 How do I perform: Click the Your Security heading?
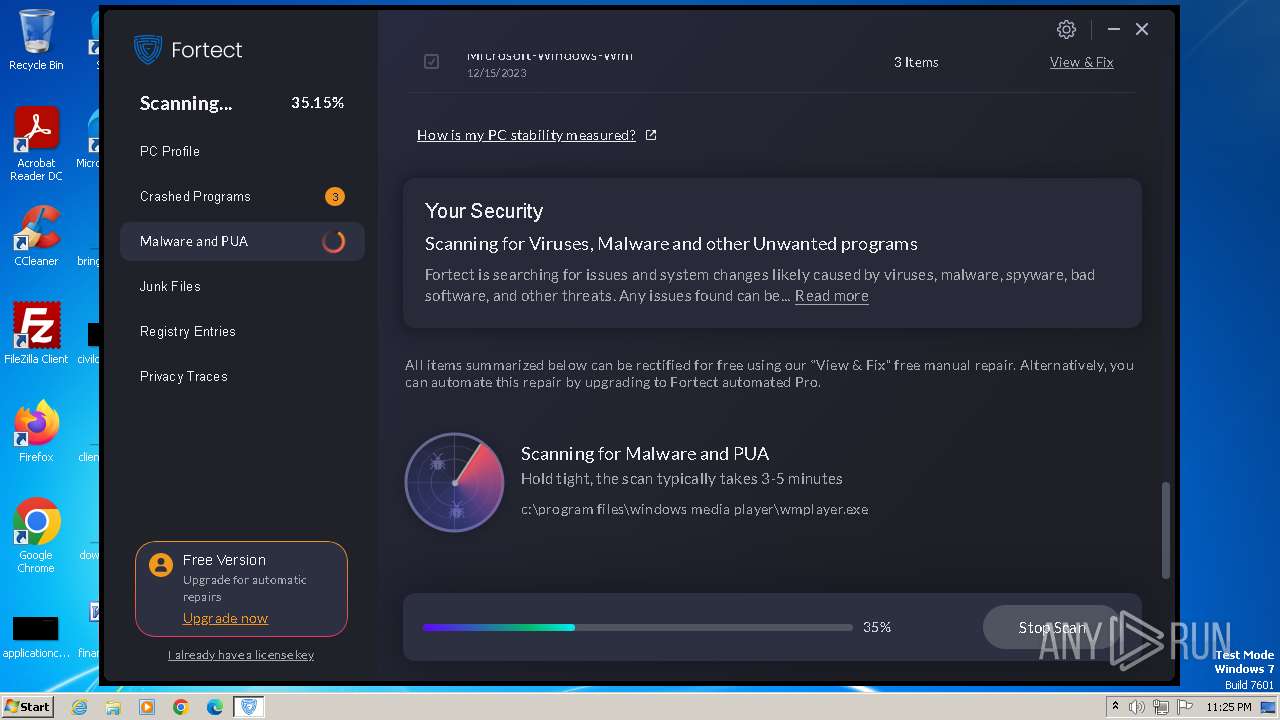pyautogui.click(x=484, y=211)
